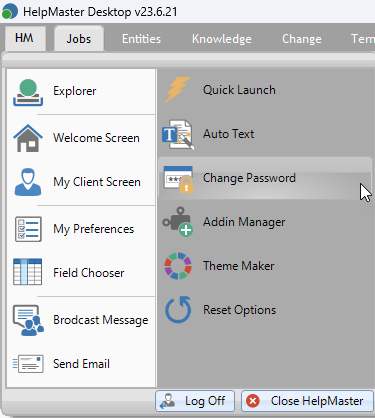Launch Quick Launch lightning bolt icon
The image size is (375, 418).
click(177, 90)
